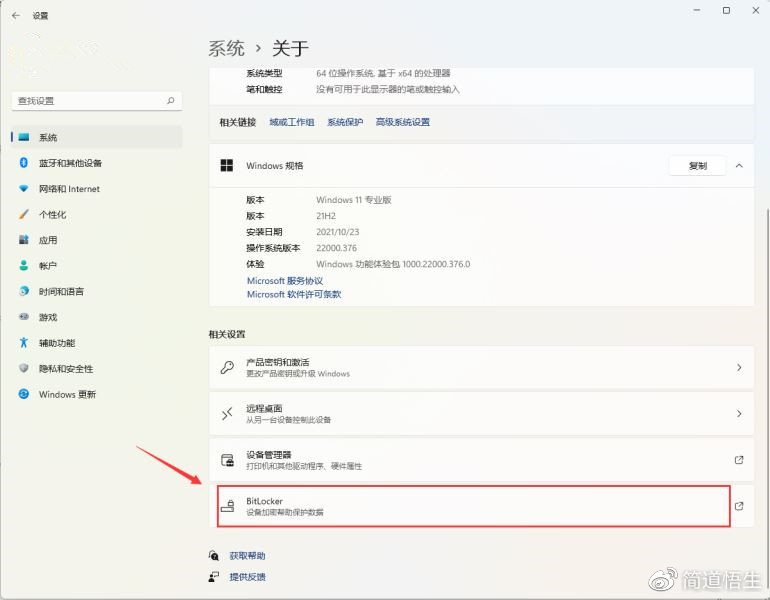770x600 pixels.
Task: Open Microsoft 软件许可条款 link
Action: [x=294, y=294]
